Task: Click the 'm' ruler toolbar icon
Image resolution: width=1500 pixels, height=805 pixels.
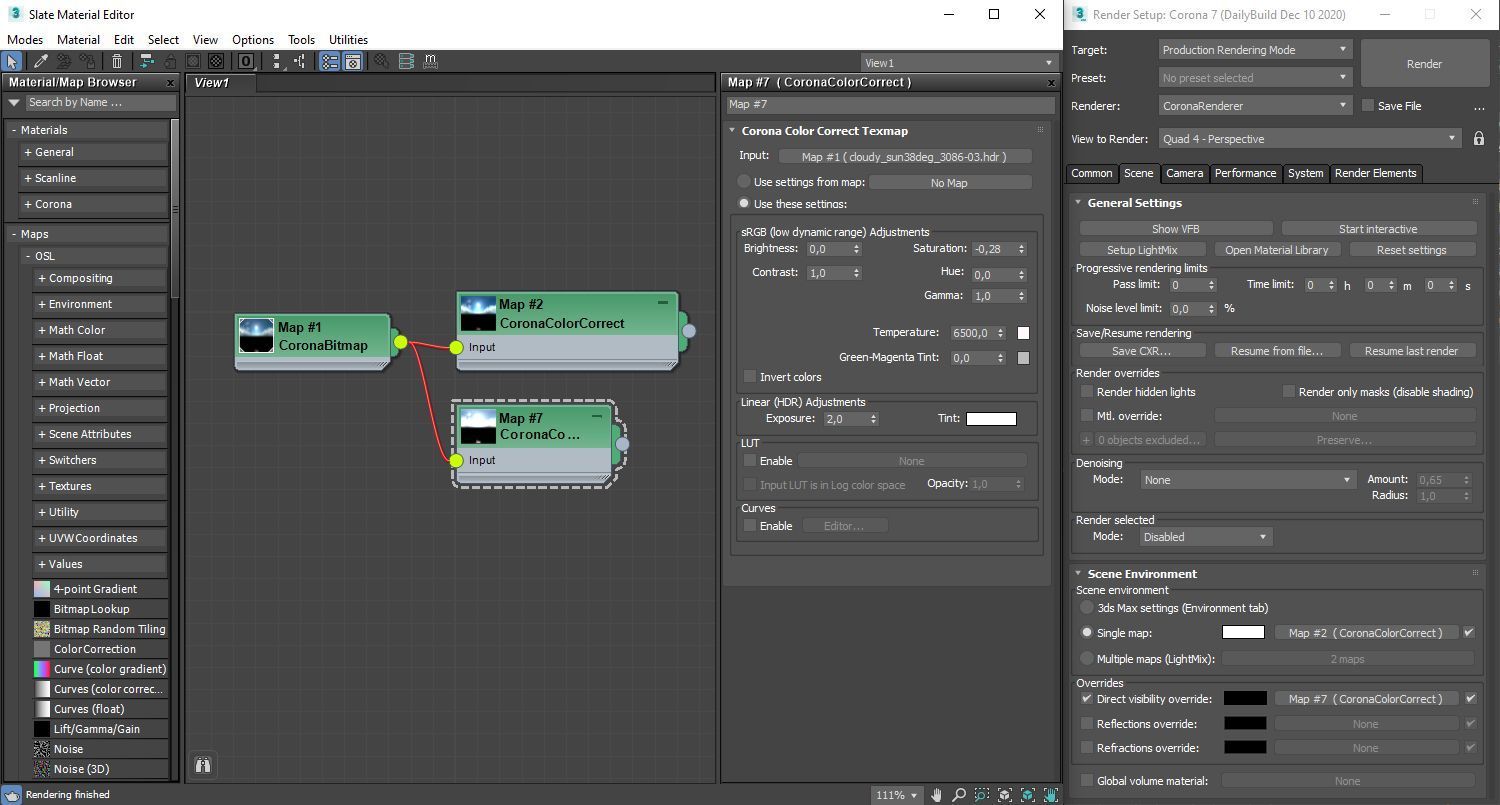Action: pyautogui.click(x=430, y=61)
